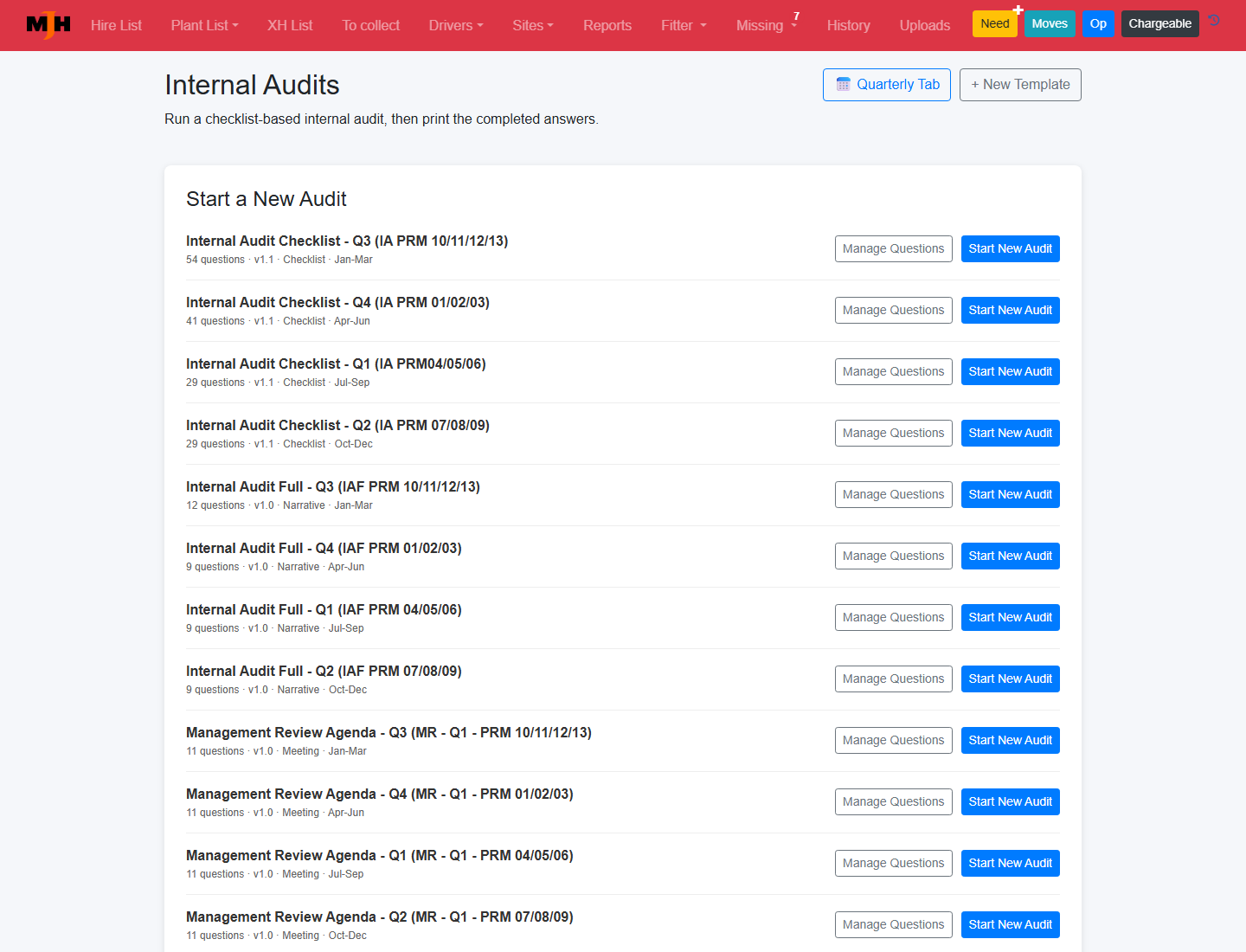The height and width of the screenshot is (952, 1246).
Task: Start New Audit for Management Review Q4
Action: point(1010,801)
